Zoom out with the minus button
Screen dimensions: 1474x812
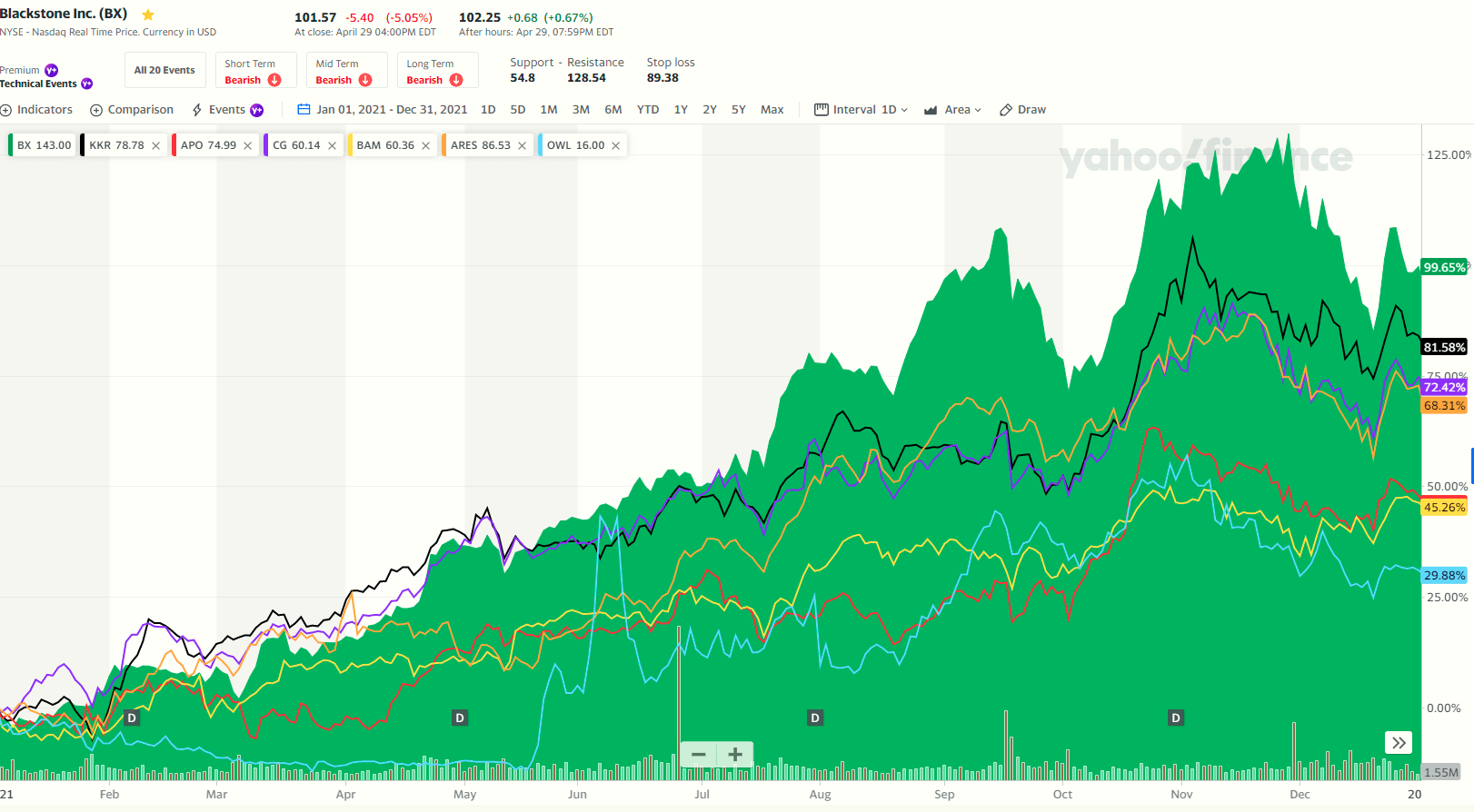click(x=699, y=755)
